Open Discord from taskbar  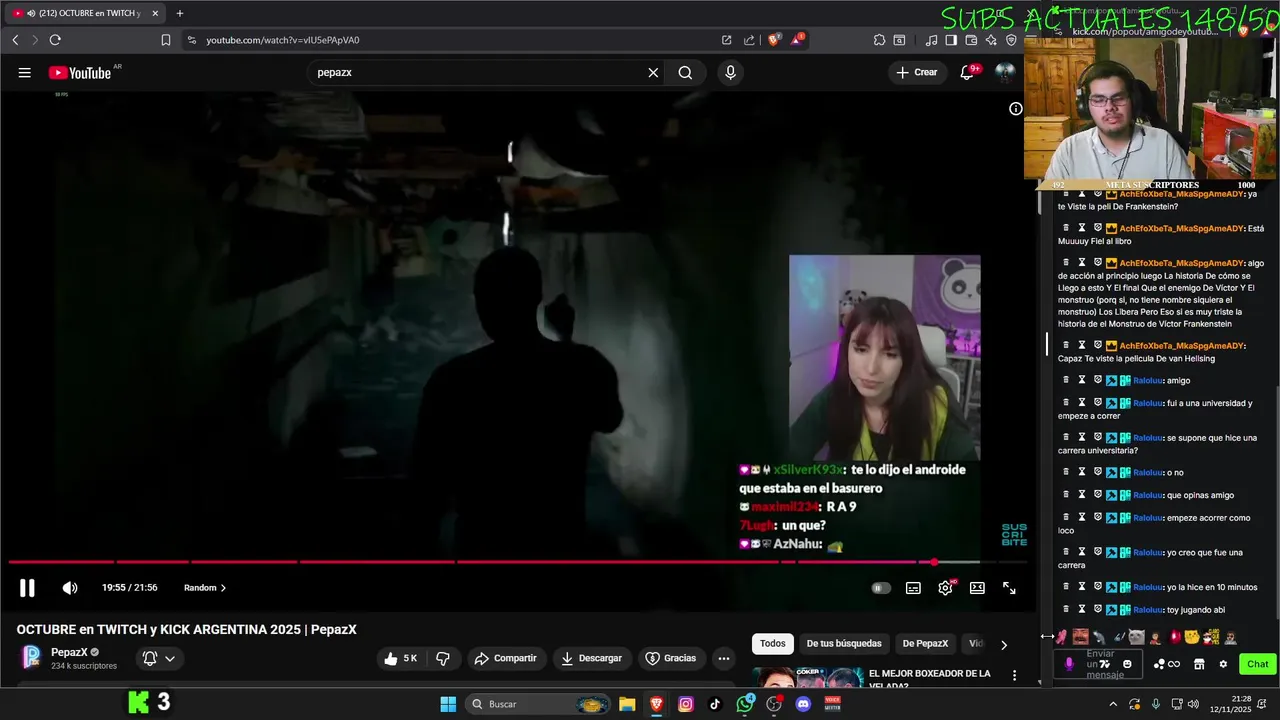click(803, 704)
